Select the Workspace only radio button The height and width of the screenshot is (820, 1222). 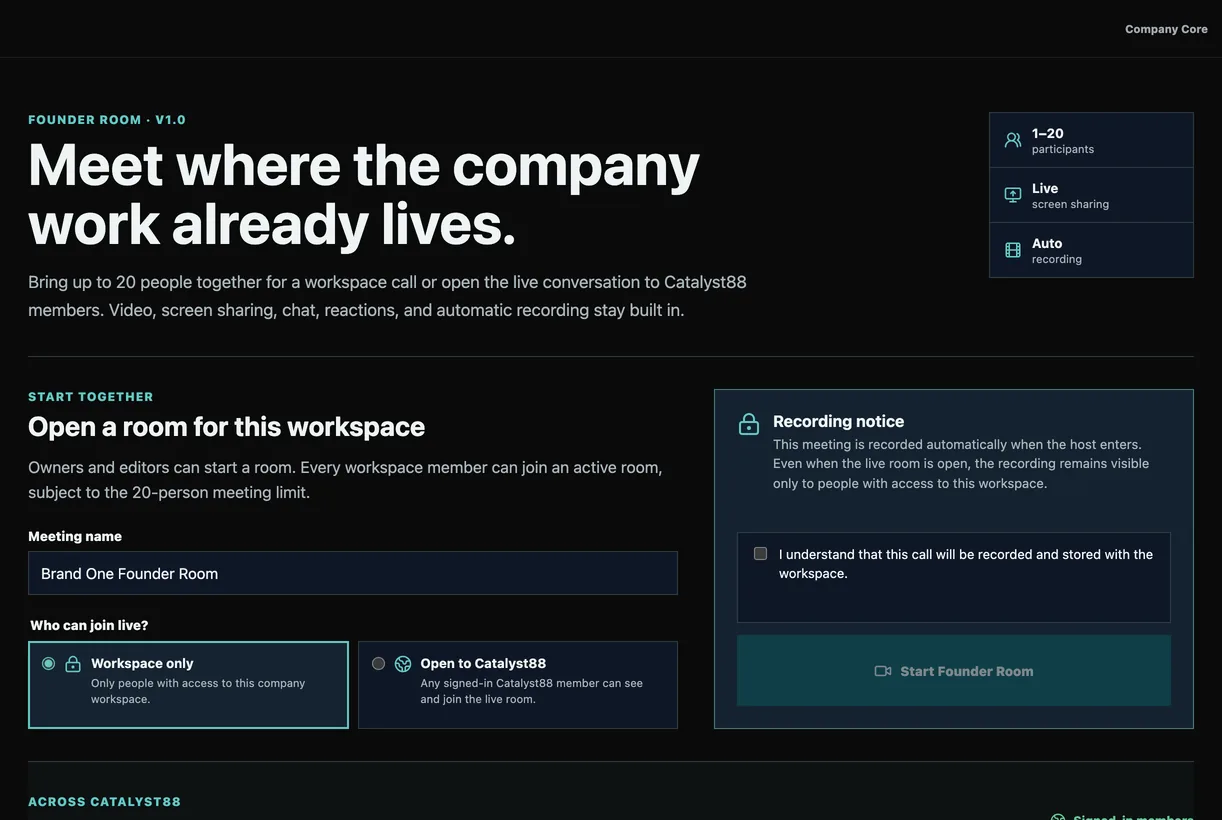pyautogui.click(x=48, y=664)
